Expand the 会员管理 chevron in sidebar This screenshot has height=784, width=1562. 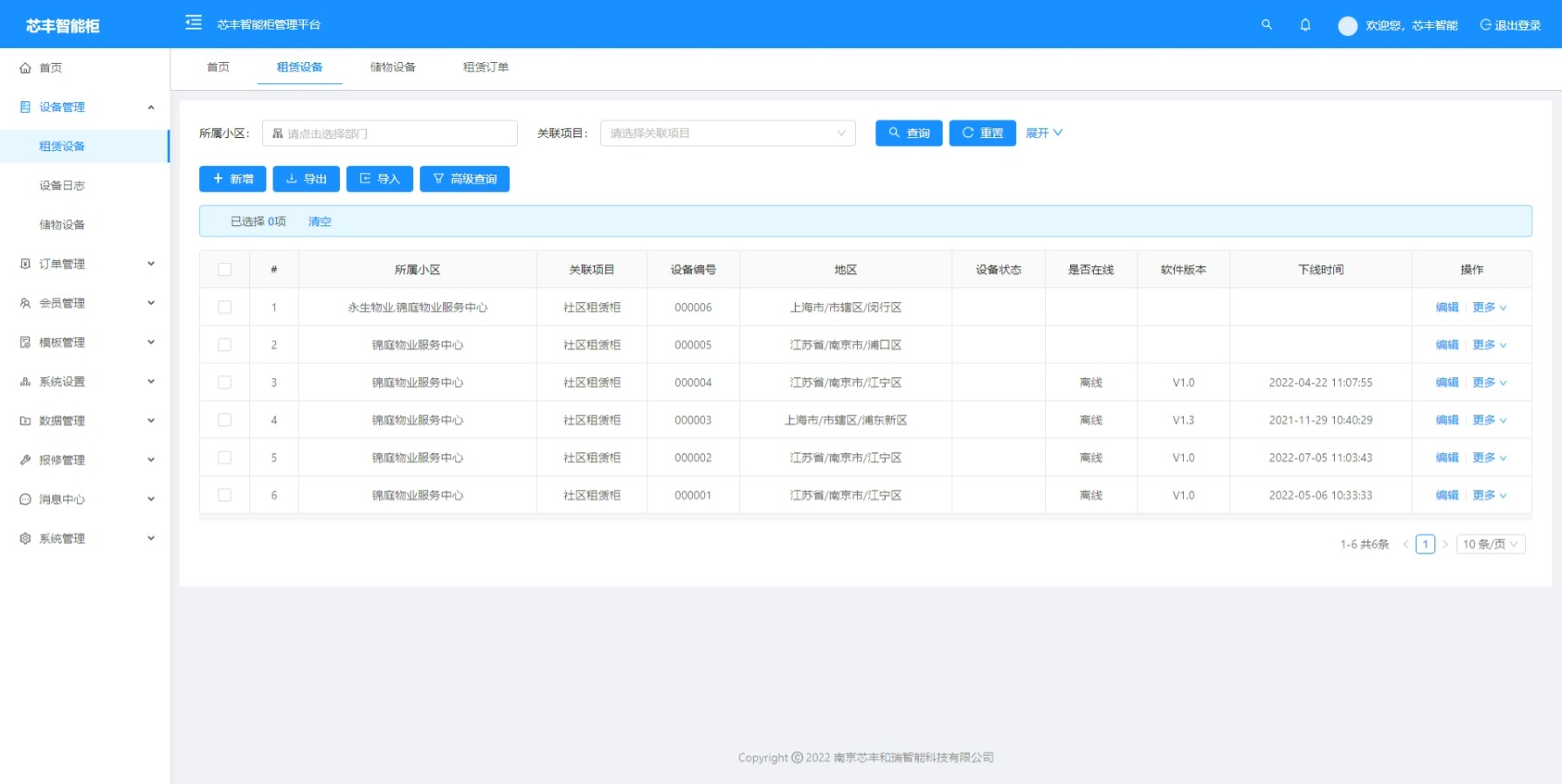tap(151, 303)
